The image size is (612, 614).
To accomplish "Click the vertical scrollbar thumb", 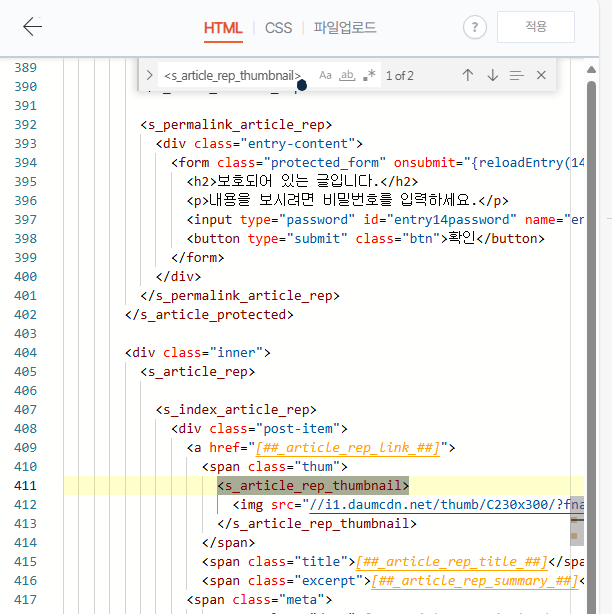I will [x=591, y=348].
